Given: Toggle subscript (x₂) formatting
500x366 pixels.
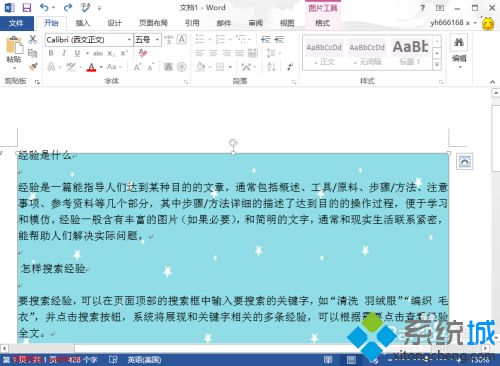Looking at the screenshot, I should coord(111,53).
